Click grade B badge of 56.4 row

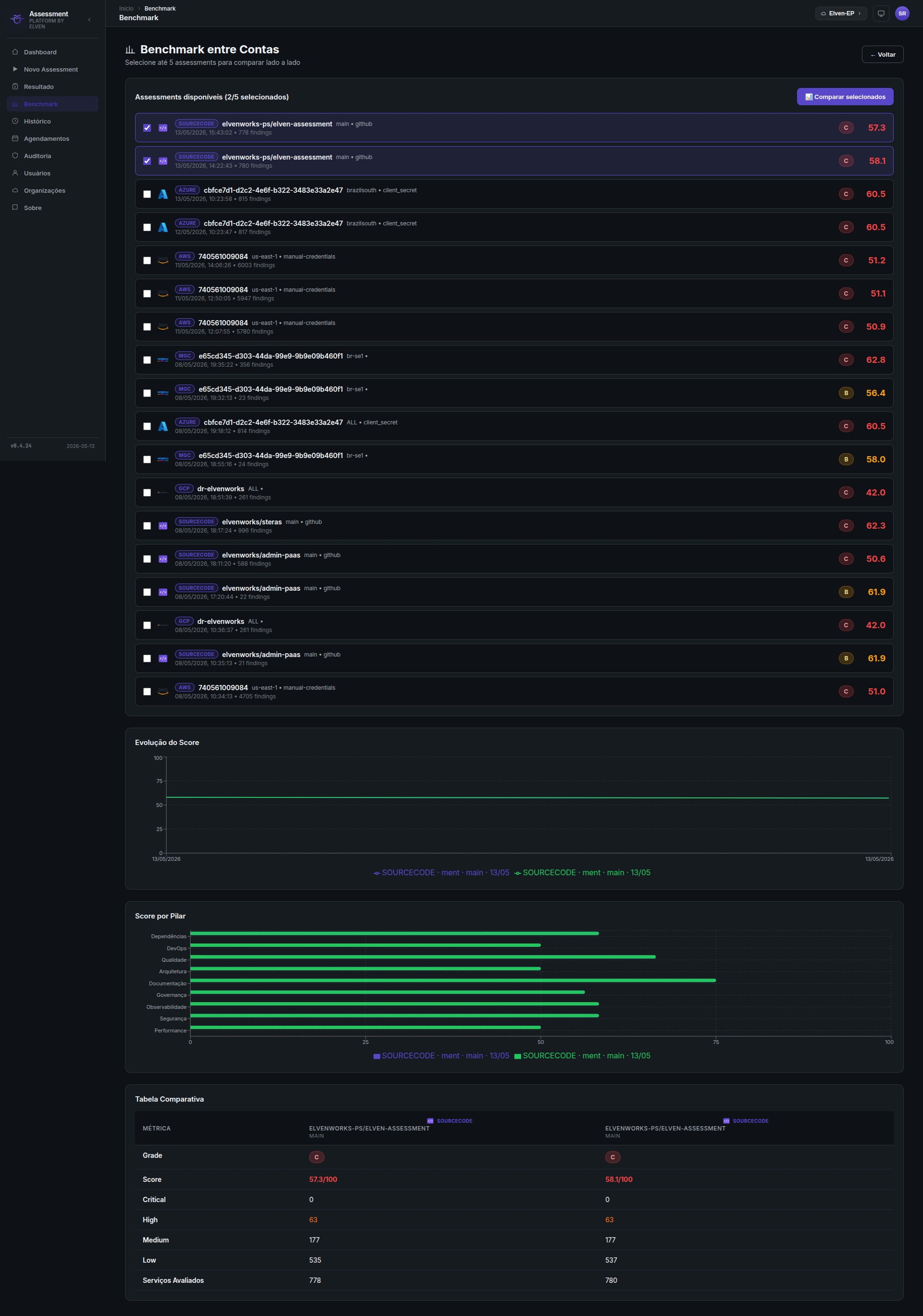(846, 393)
